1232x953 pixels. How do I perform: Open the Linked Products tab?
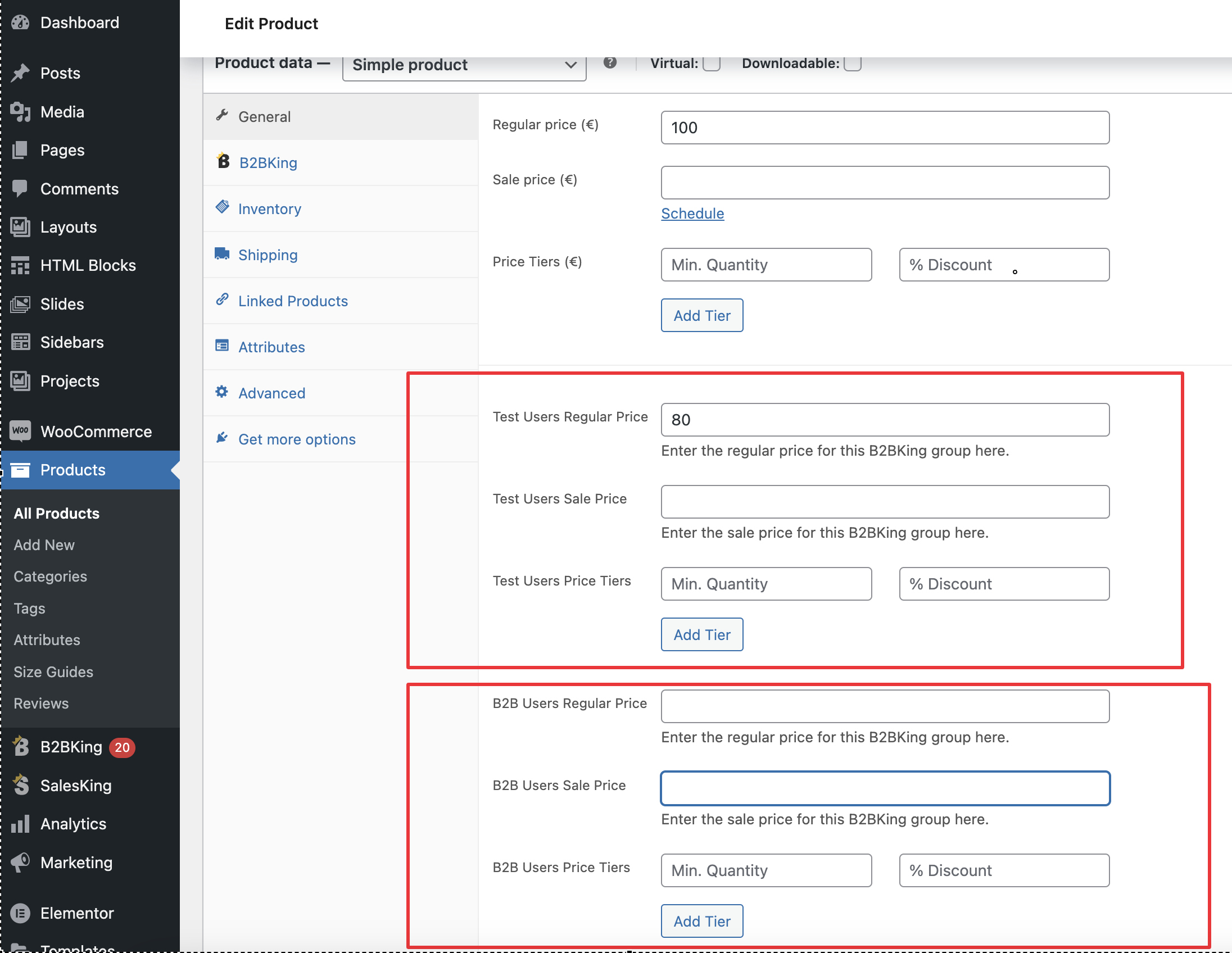[341, 301]
